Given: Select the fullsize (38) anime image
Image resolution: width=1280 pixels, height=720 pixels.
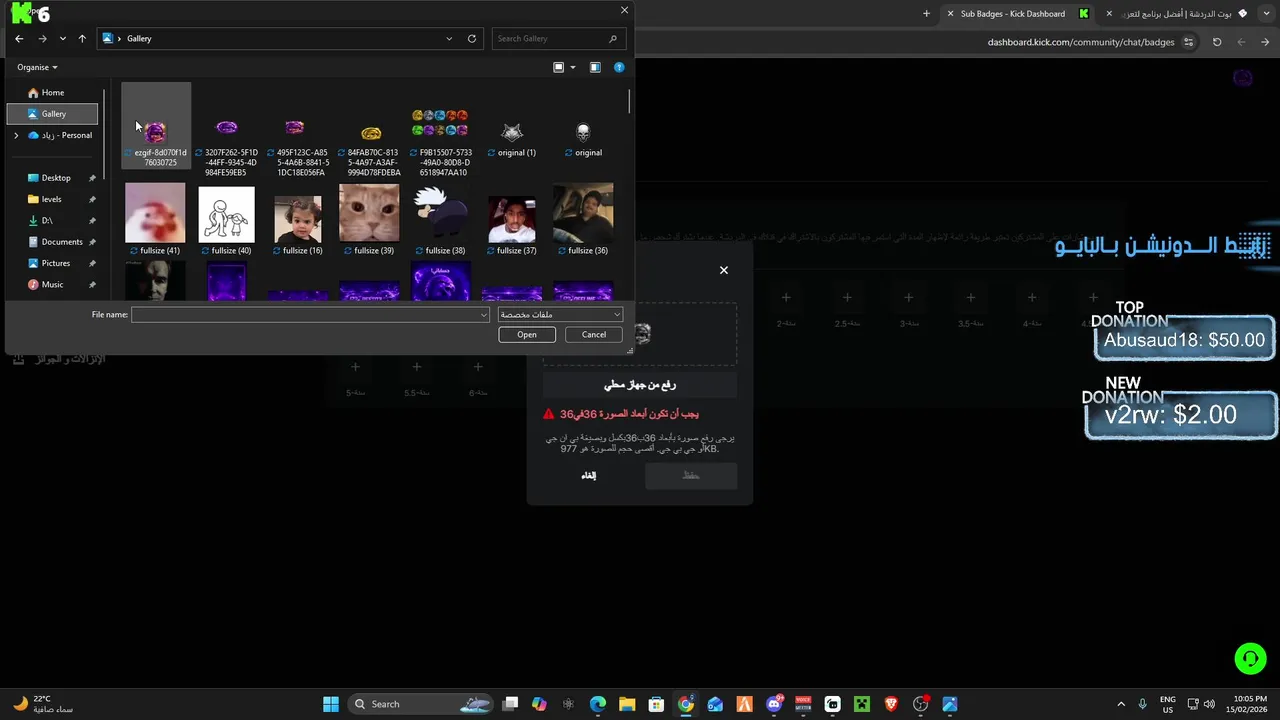Looking at the screenshot, I should point(440,219).
